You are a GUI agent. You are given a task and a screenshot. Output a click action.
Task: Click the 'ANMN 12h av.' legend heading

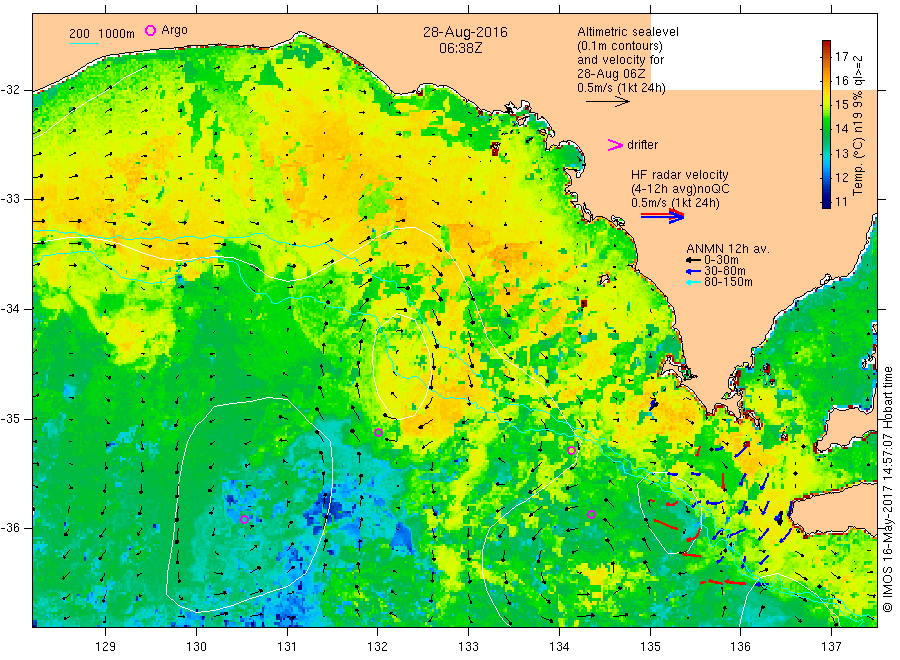tap(728, 249)
